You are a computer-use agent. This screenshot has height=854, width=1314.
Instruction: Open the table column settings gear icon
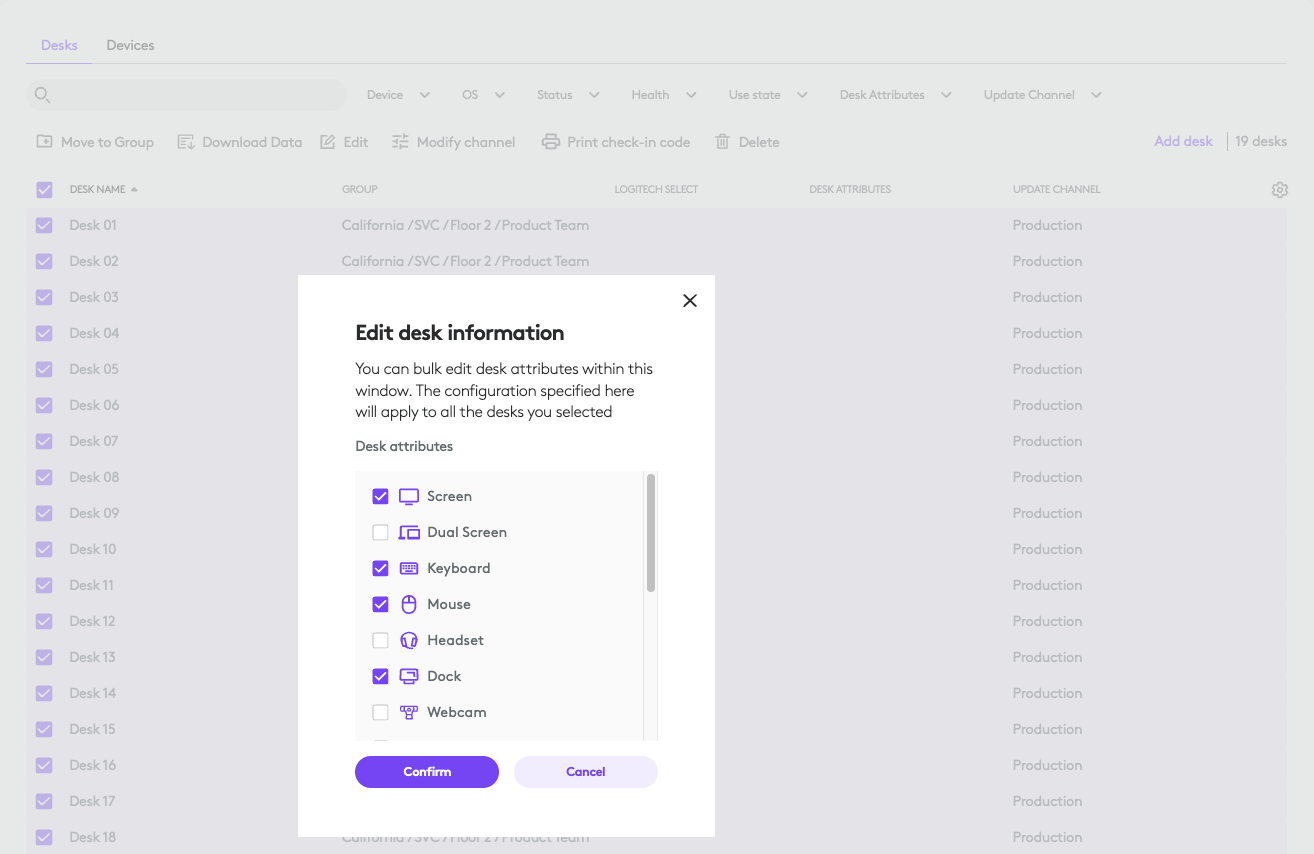(1279, 189)
